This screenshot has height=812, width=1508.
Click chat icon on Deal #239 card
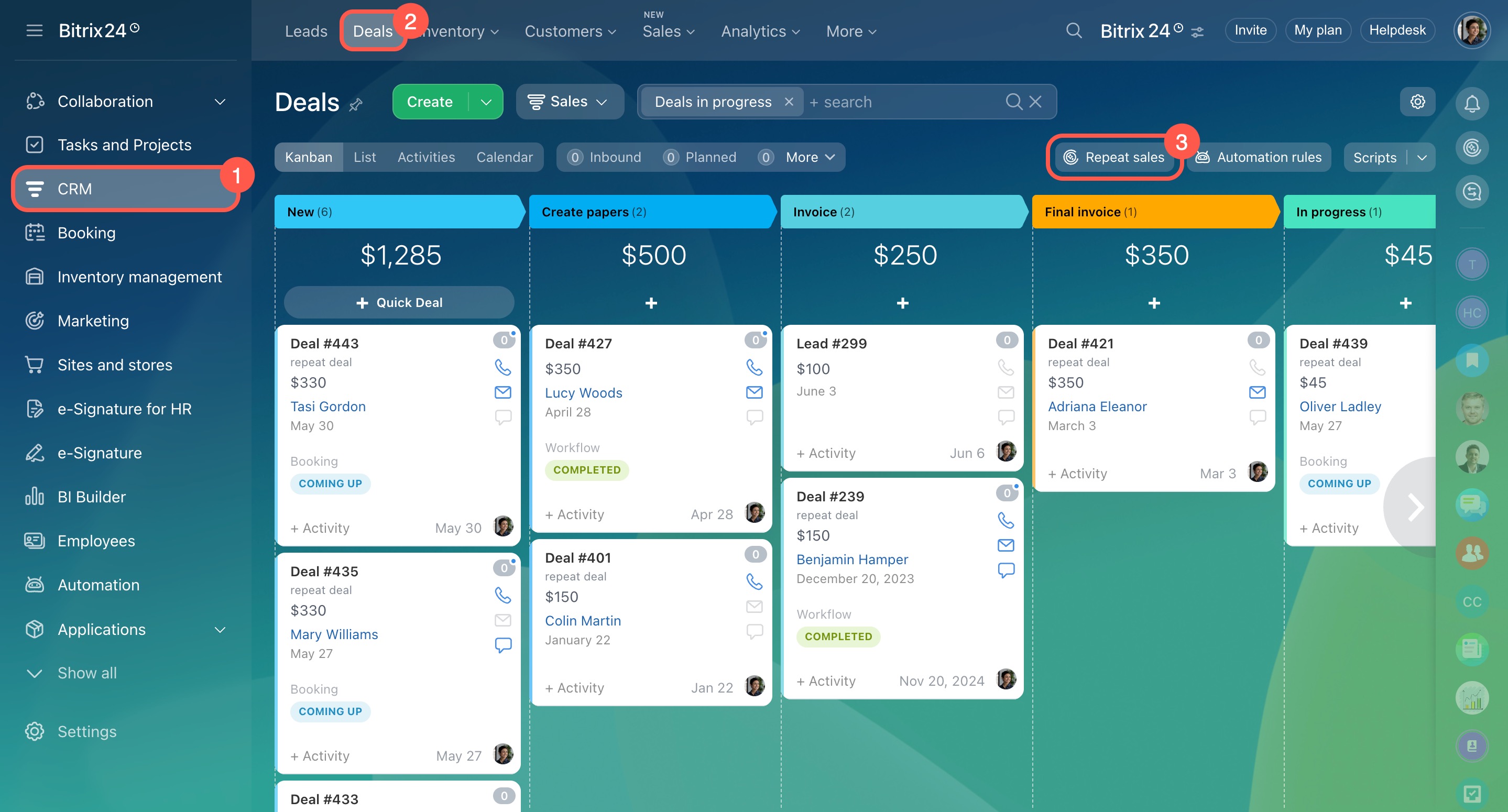coord(1006,569)
